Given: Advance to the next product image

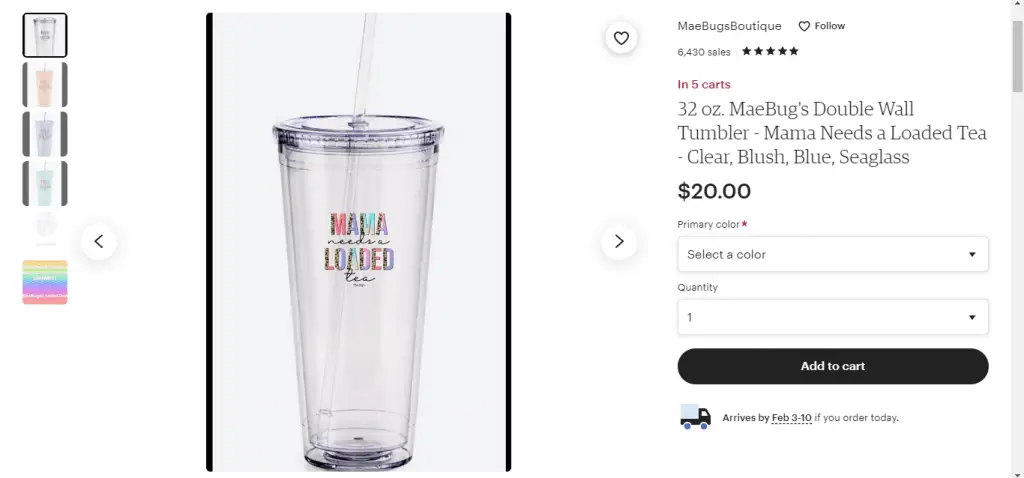Looking at the screenshot, I should pos(619,241).
